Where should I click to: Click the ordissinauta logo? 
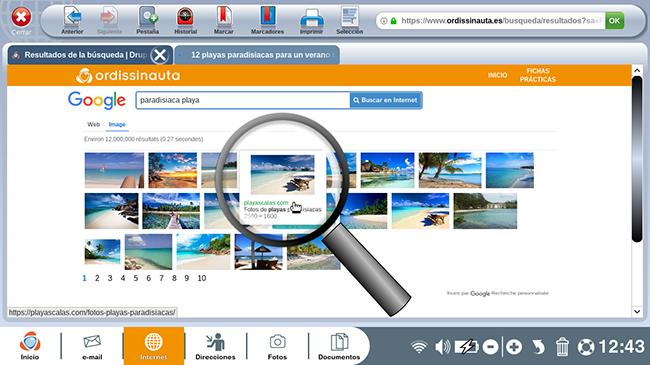pyautogui.click(x=128, y=75)
